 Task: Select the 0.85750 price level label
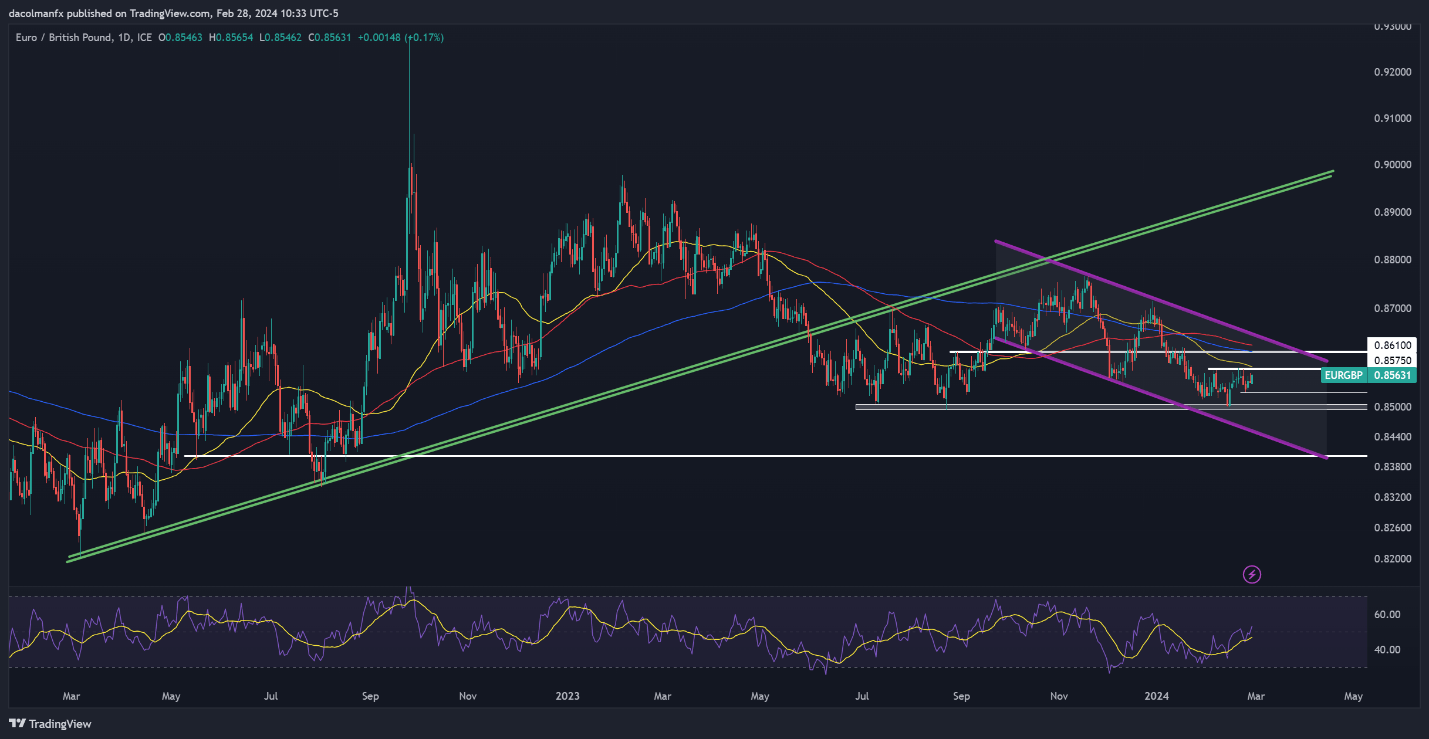[1391, 360]
